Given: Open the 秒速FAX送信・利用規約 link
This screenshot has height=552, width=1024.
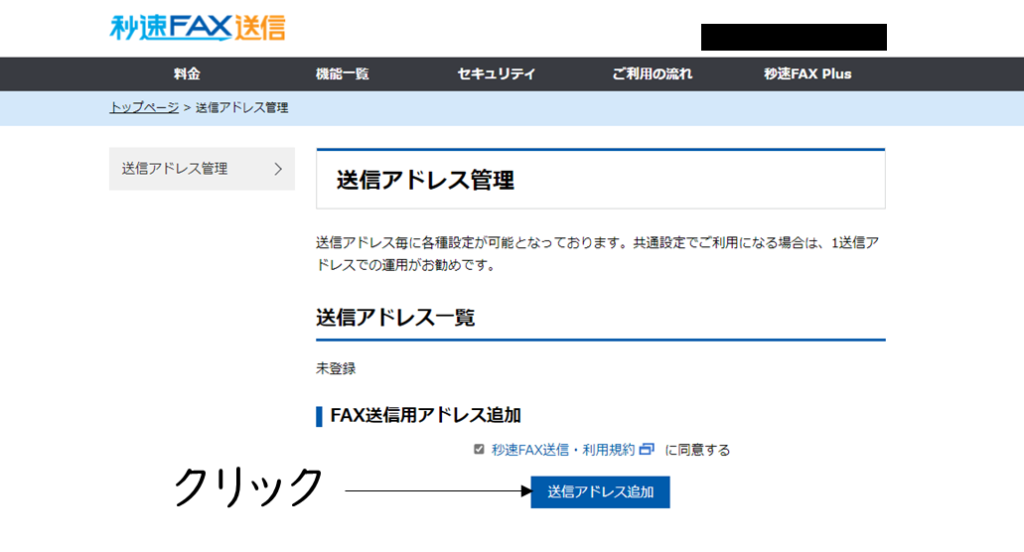Looking at the screenshot, I should coord(563,450).
